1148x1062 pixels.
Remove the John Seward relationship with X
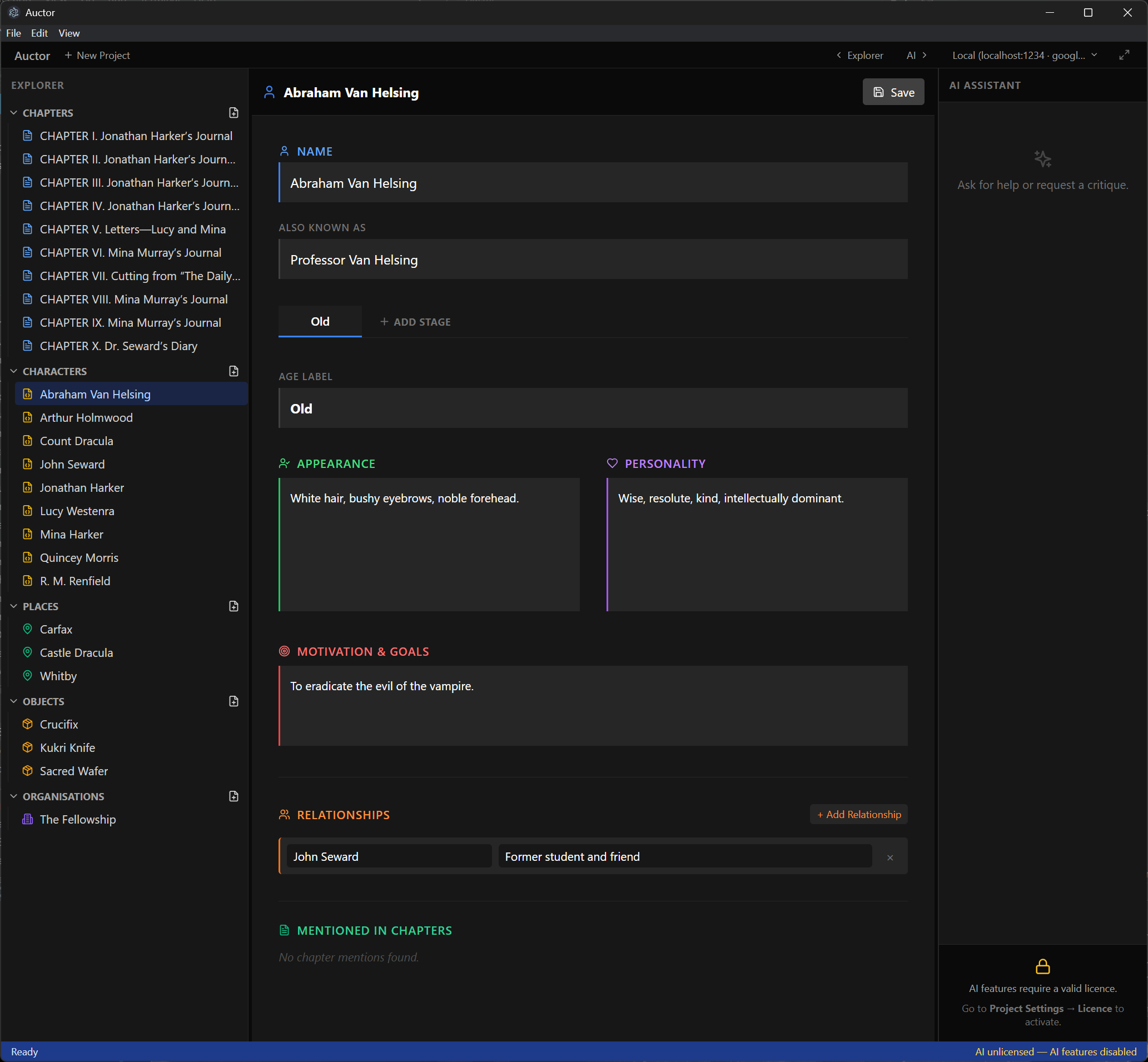pos(889,857)
